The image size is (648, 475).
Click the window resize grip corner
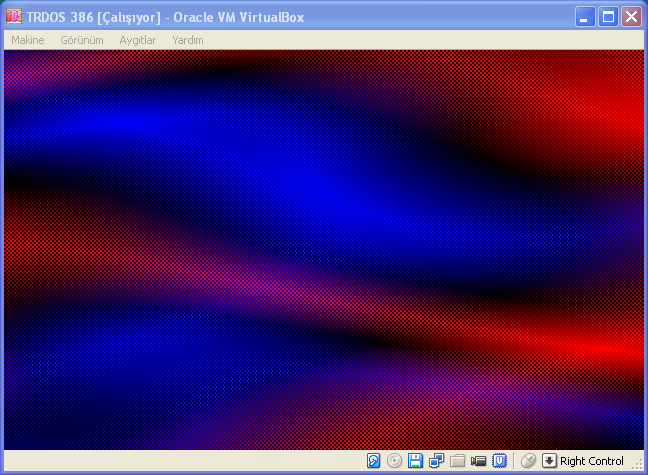[x=640, y=468]
